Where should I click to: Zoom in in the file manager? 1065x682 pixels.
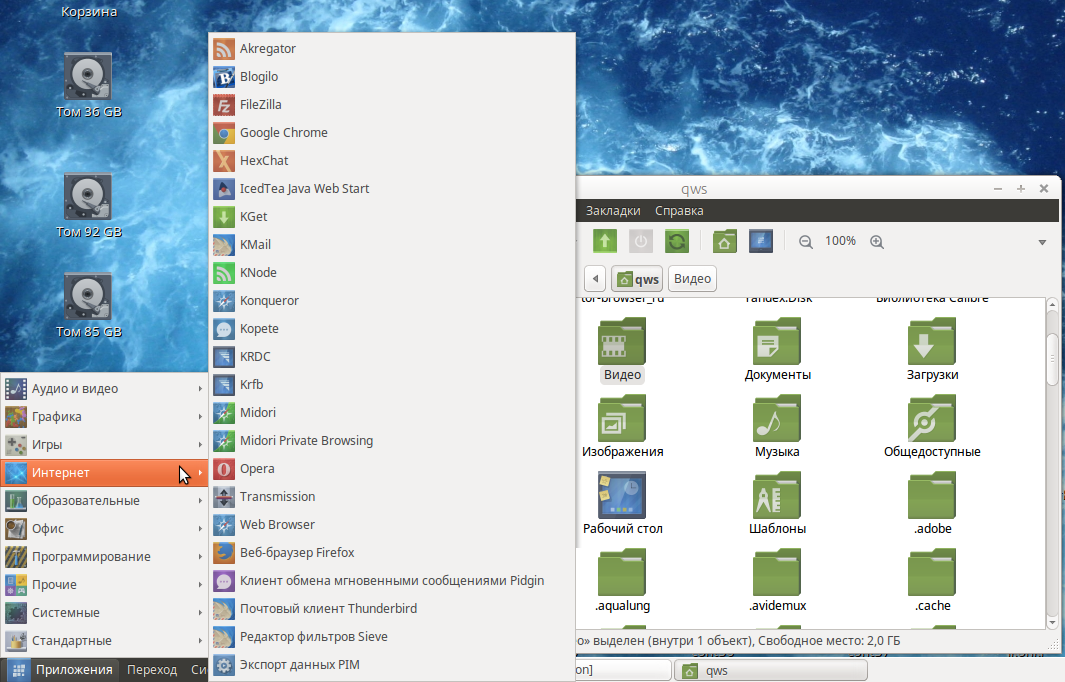877,242
